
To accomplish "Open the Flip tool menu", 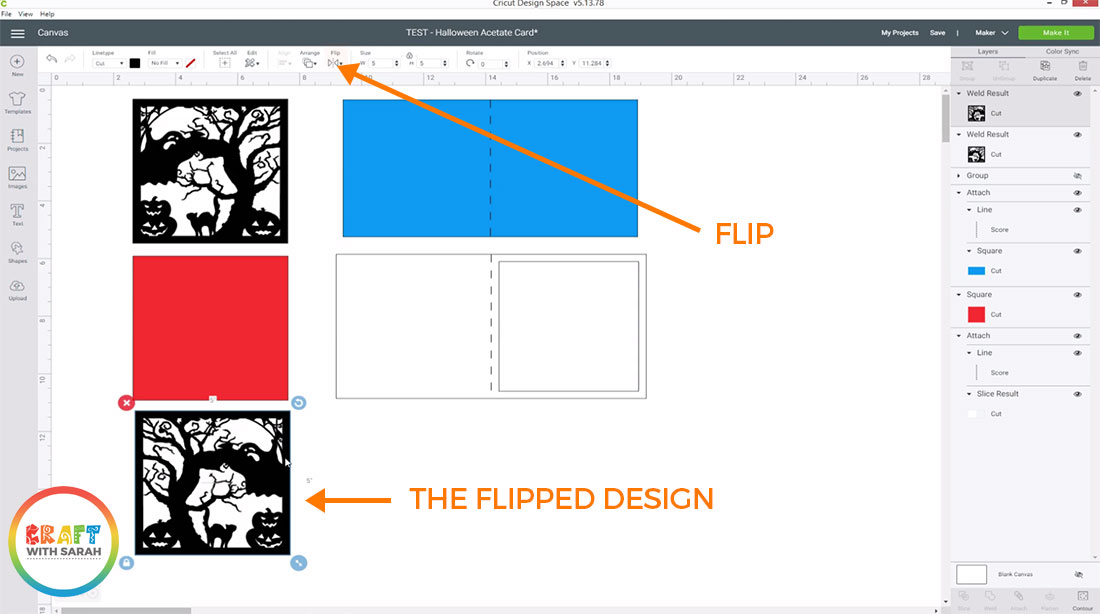I will tap(335, 63).
